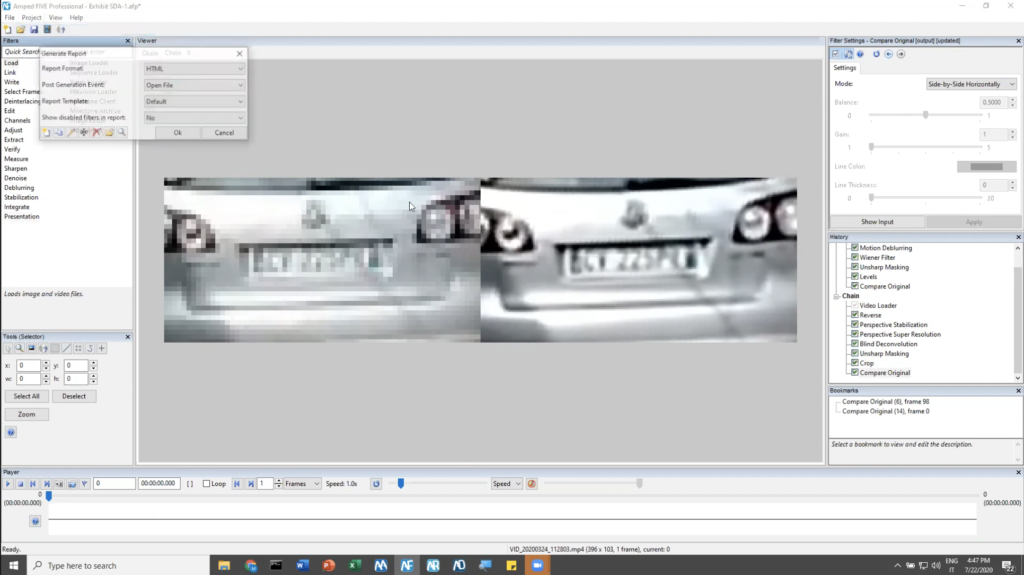Play the video in Player panel
The width and height of the screenshot is (1024, 575).
coord(8,484)
